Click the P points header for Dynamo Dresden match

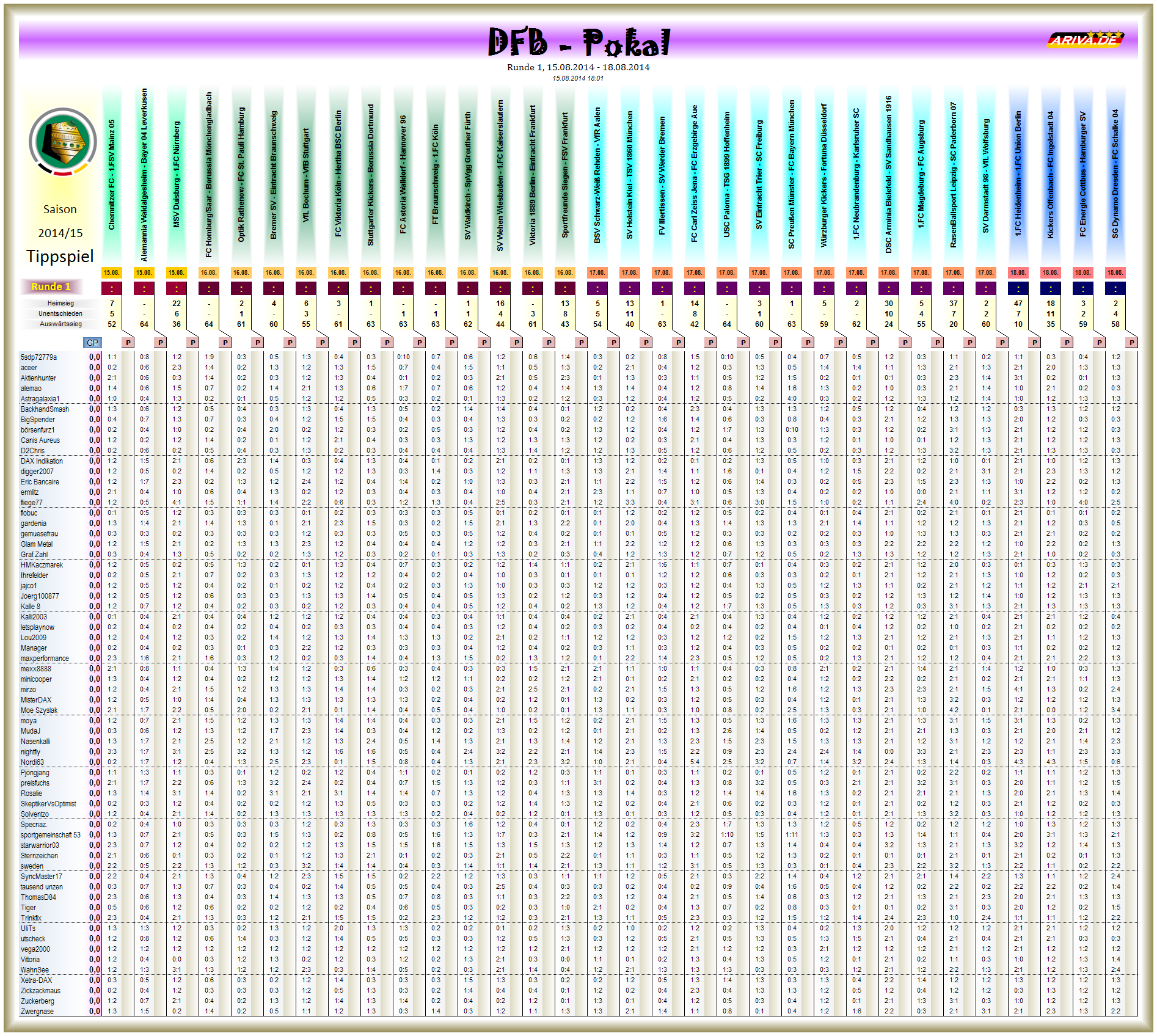(1131, 343)
